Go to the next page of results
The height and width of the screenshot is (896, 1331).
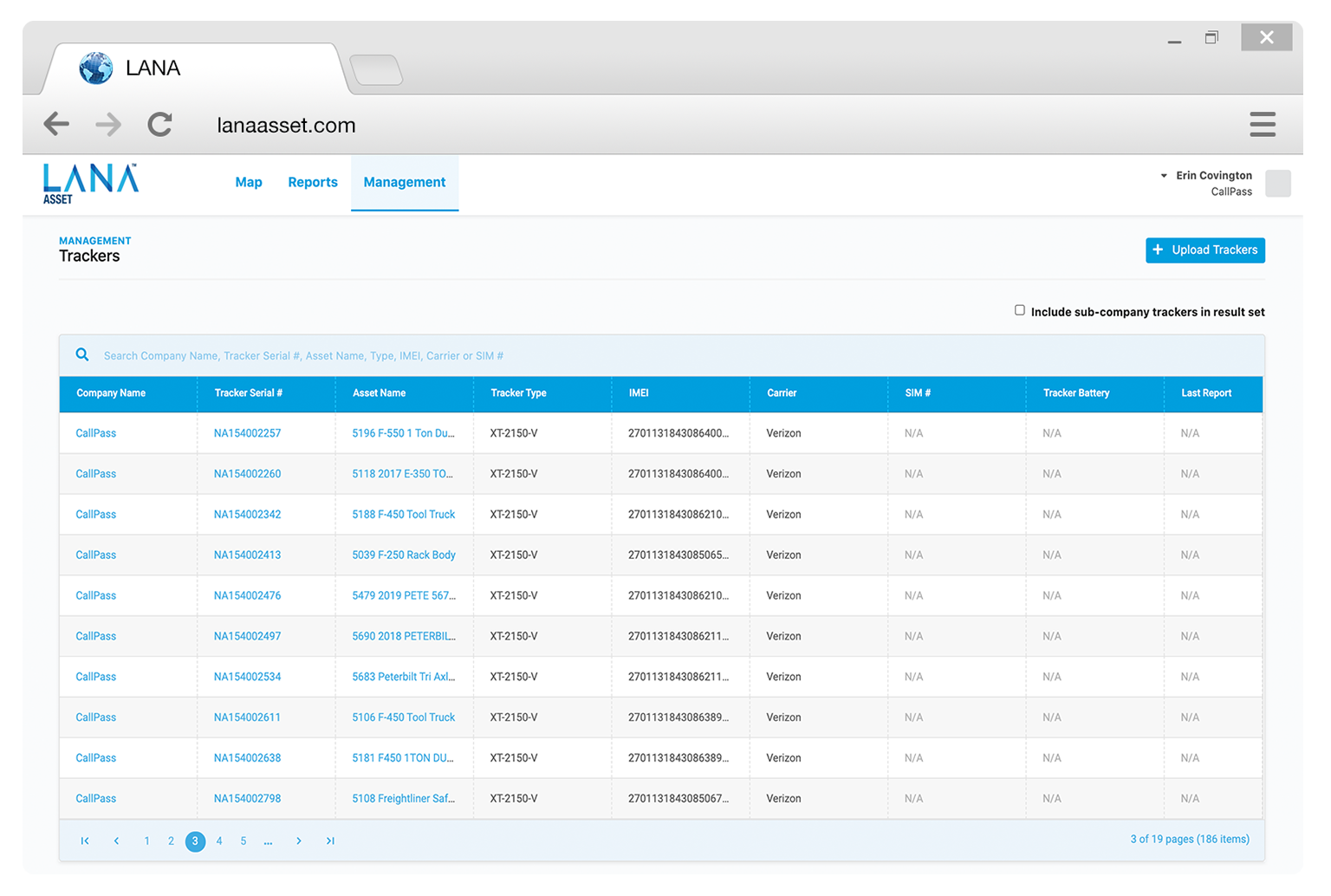(299, 841)
